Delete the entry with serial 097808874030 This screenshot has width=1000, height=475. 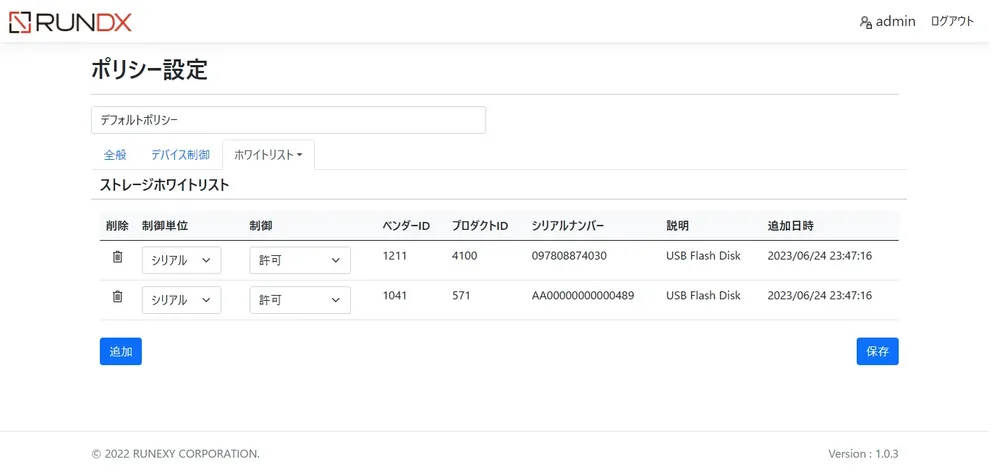pyautogui.click(x=117, y=257)
